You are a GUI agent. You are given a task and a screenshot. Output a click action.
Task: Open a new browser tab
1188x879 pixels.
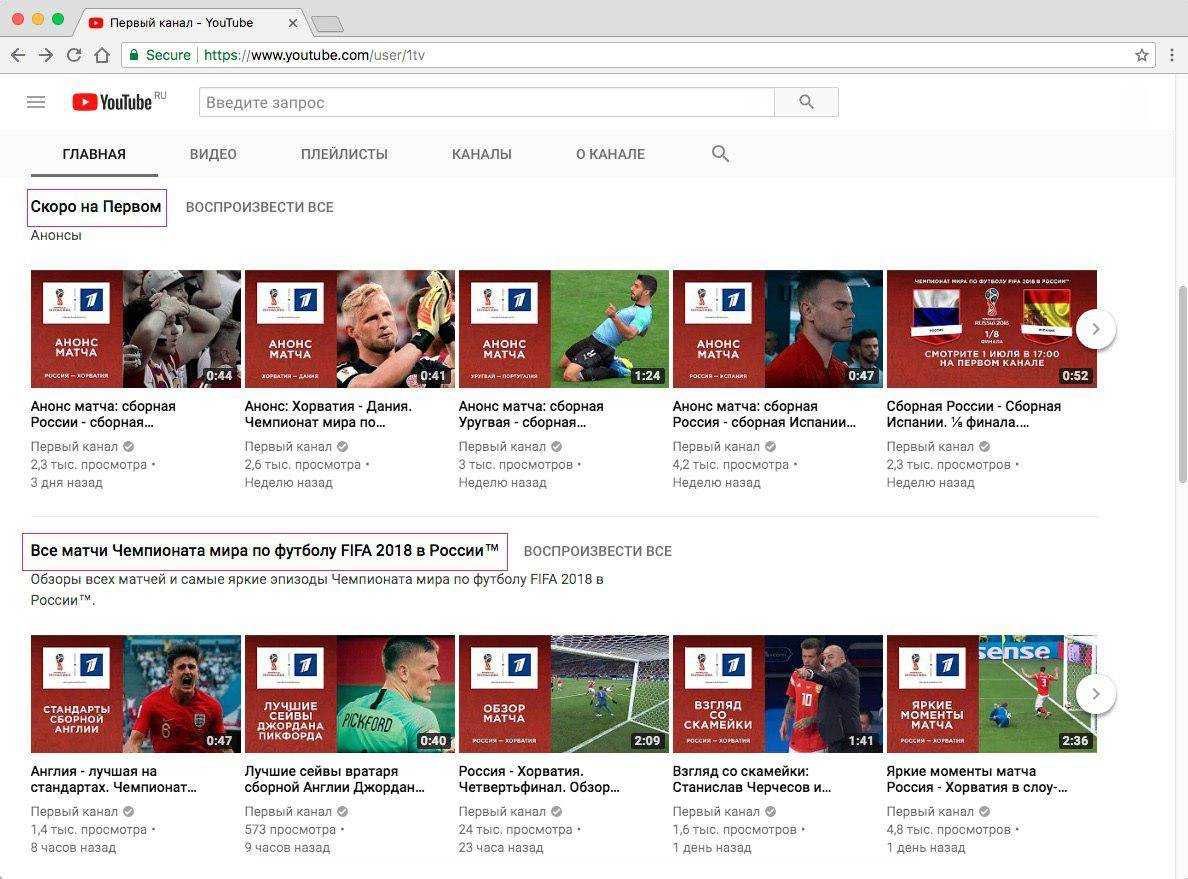[327, 24]
